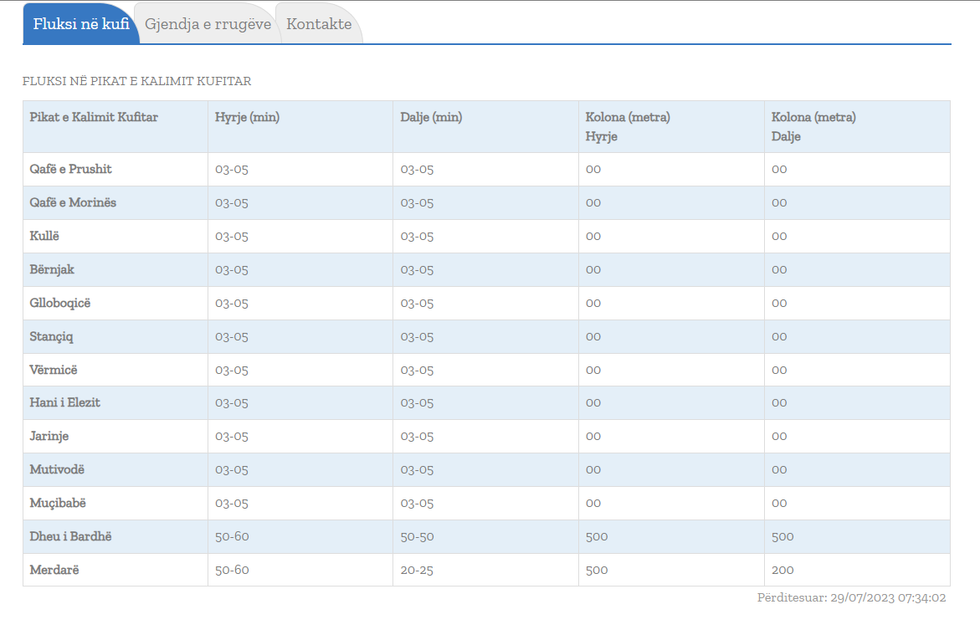Click the Hani i Elezit row name
The image size is (980, 629).
tap(65, 402)
